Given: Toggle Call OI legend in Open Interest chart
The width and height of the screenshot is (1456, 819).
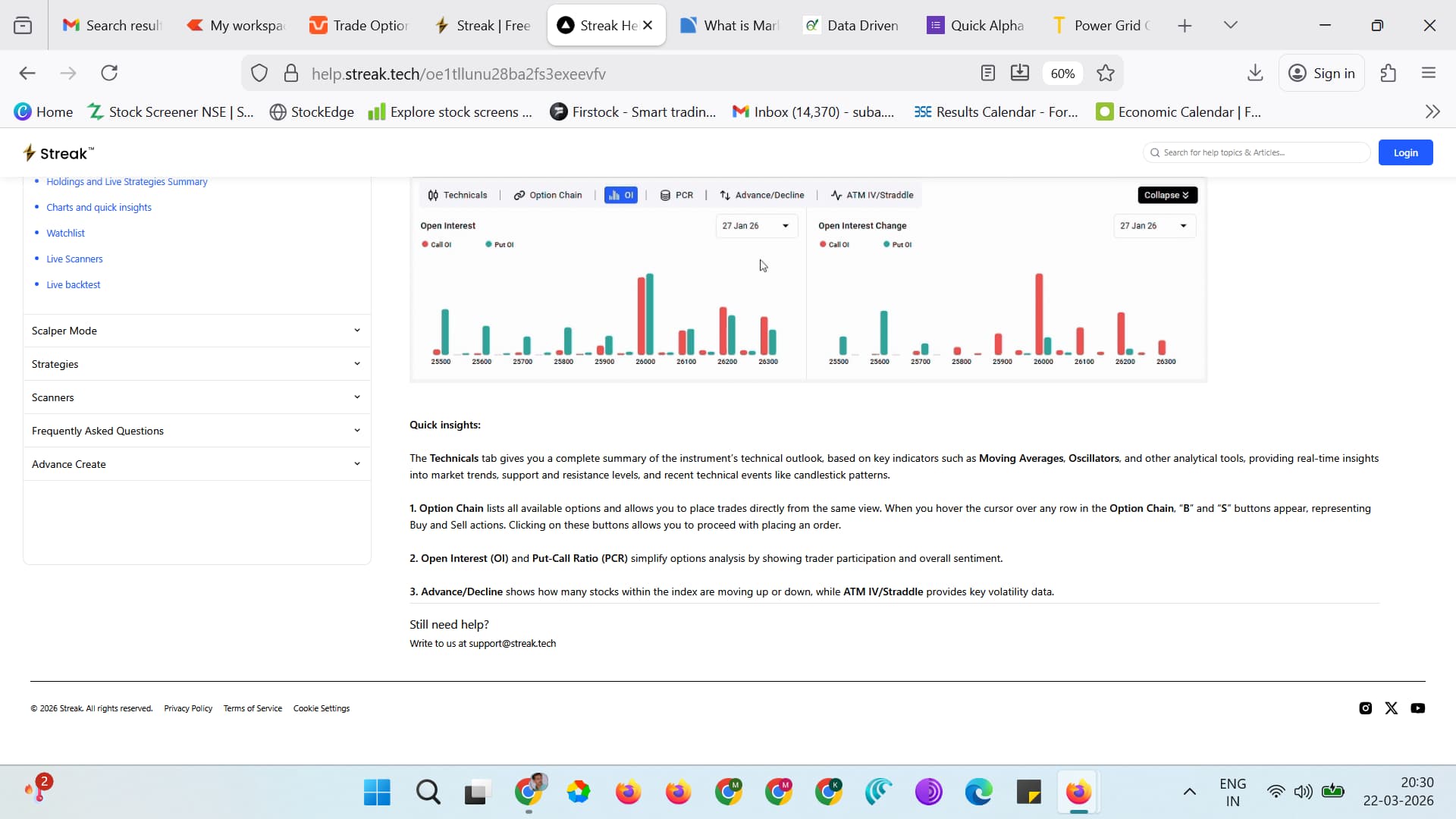Looking at the screenshot, I should pos(436,245).
